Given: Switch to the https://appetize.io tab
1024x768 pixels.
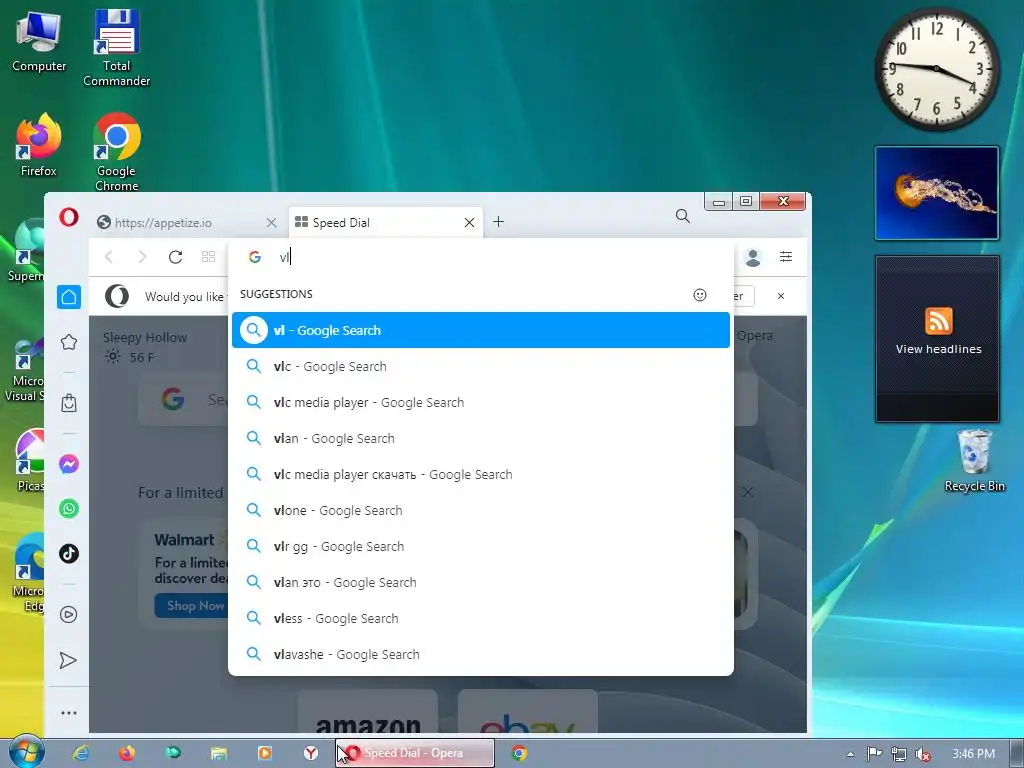Looking at the screenshot, I should 186,223.
